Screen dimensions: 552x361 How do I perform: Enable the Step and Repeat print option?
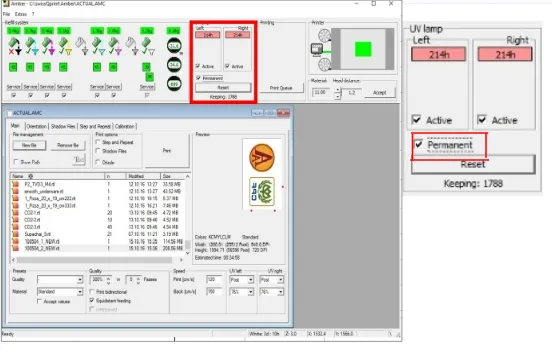[98, 142]
